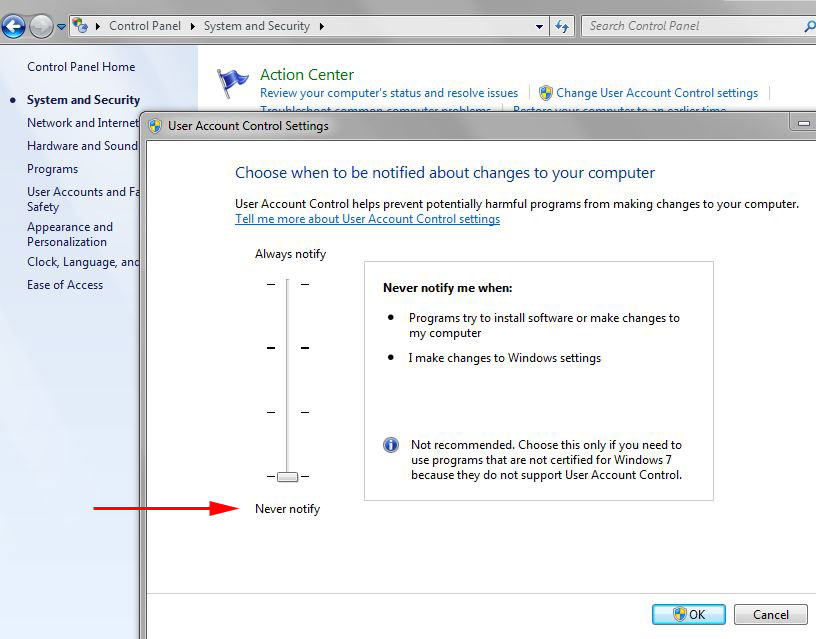Open the Action Center heading link
Screen dimensions: 816x639
(307, 75)
